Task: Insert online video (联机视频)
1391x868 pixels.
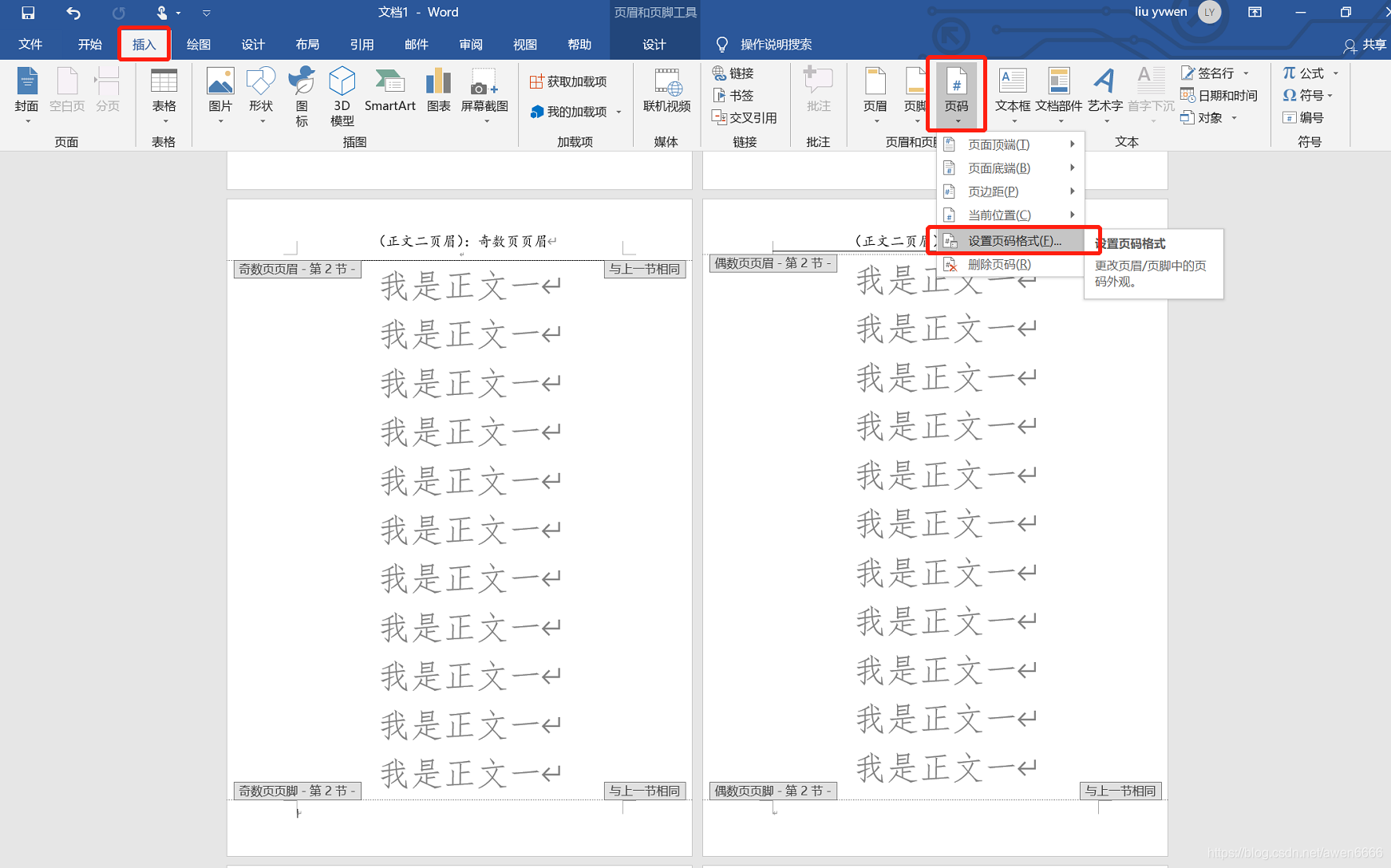Action: click(667, 90)
